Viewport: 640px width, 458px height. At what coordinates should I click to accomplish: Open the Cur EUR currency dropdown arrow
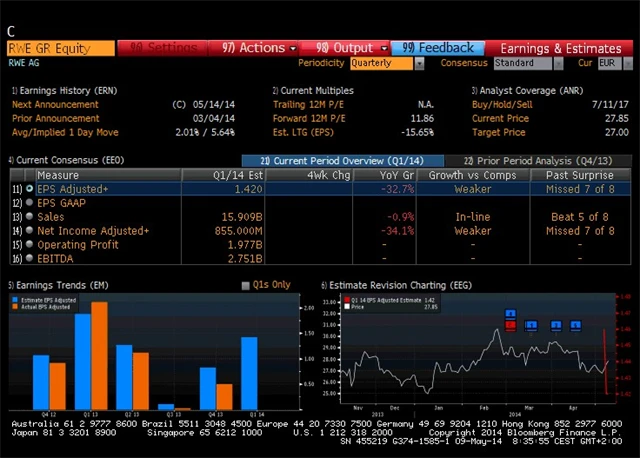[628, 63]
